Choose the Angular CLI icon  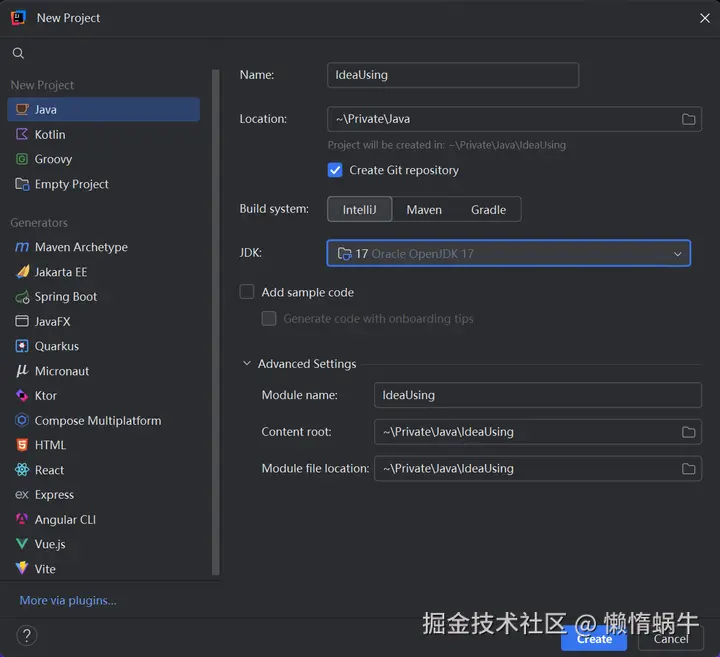22,519
